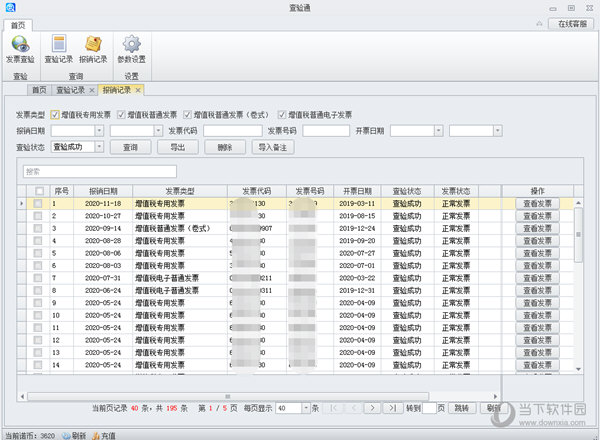The image size is (600, 440).
Task: Close the 查验记录 tab
Action: [92, 90]
